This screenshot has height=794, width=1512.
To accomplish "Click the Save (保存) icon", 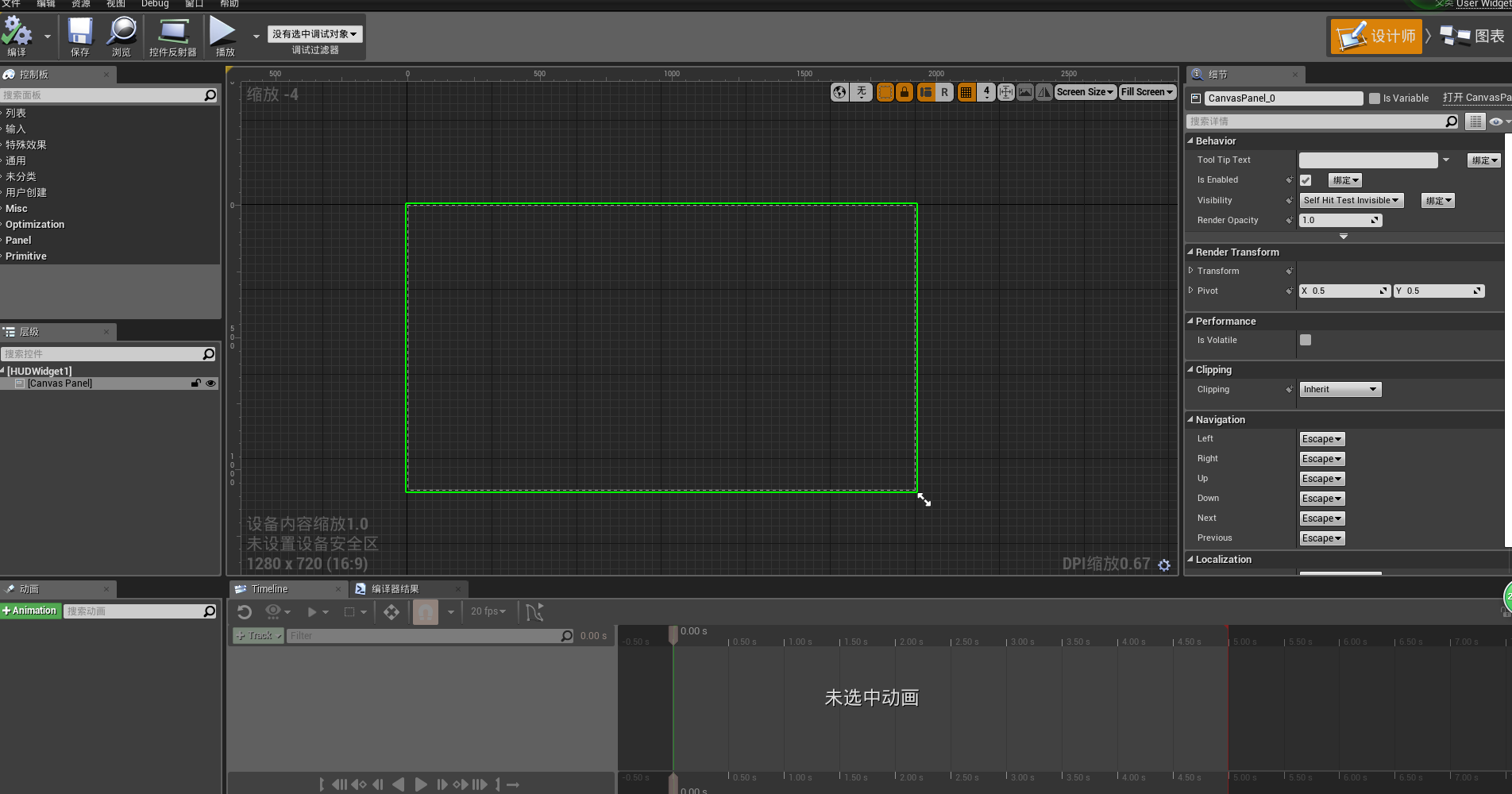I will tap(79, 36).
